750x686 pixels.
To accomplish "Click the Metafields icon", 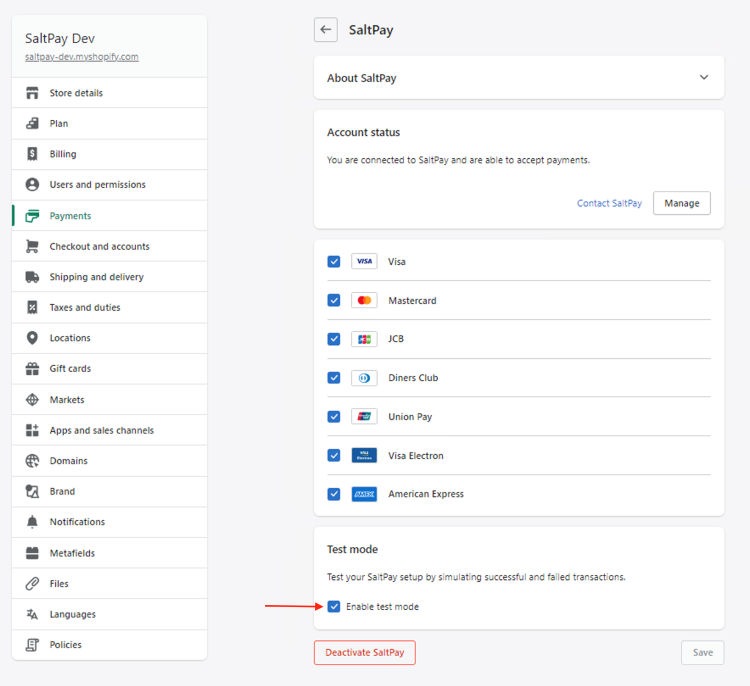I will pyautogui.click(x=32, y=553).
